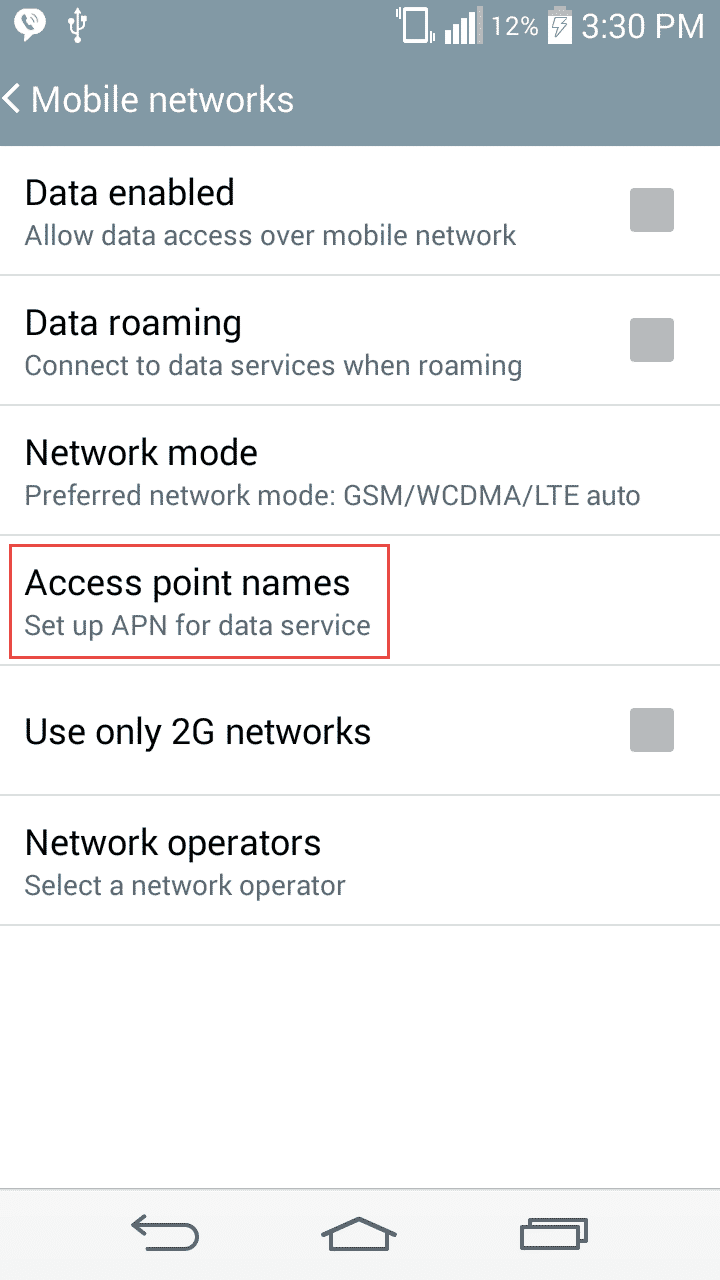
Task: Open Network mode preference selector
Action: (x=330, y=471)
